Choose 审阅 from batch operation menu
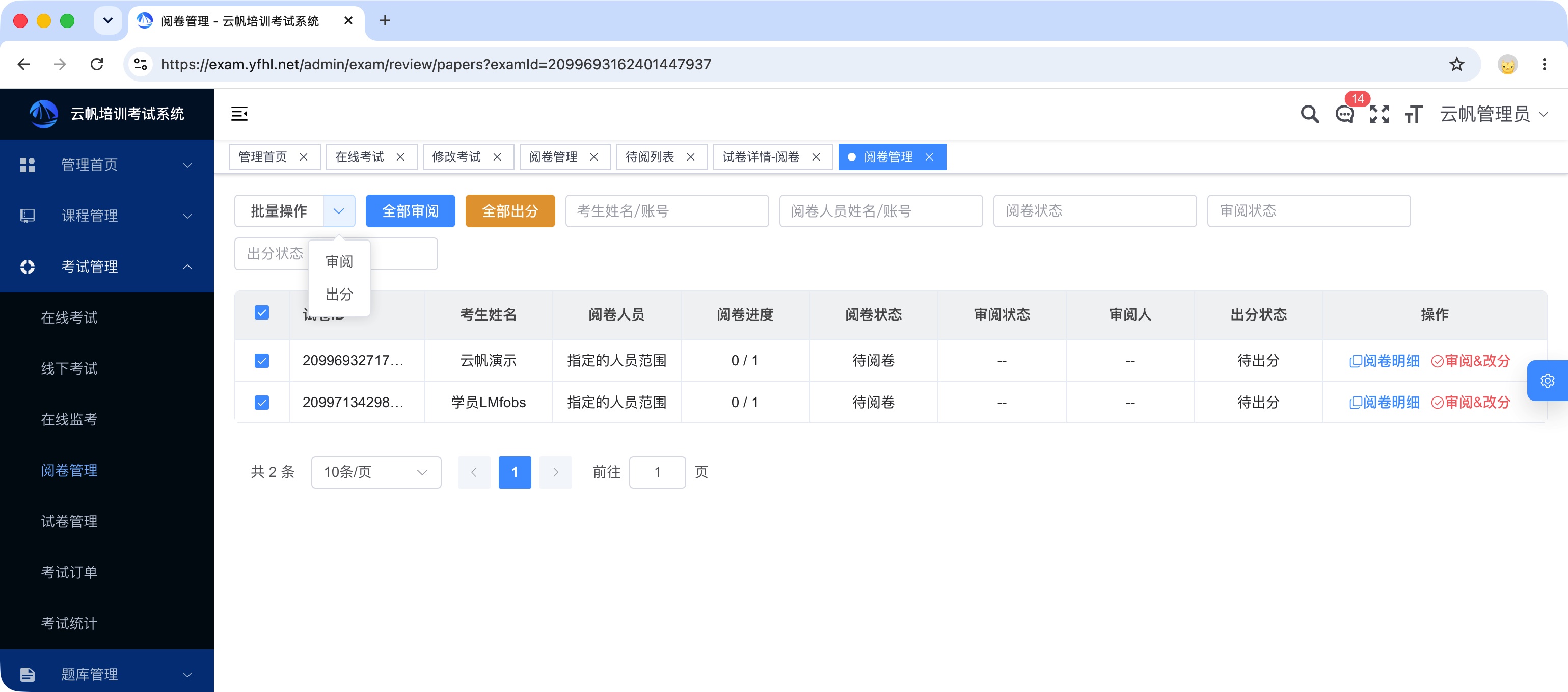This screenshot has width=1568, height=692. [x=339, y=261]
